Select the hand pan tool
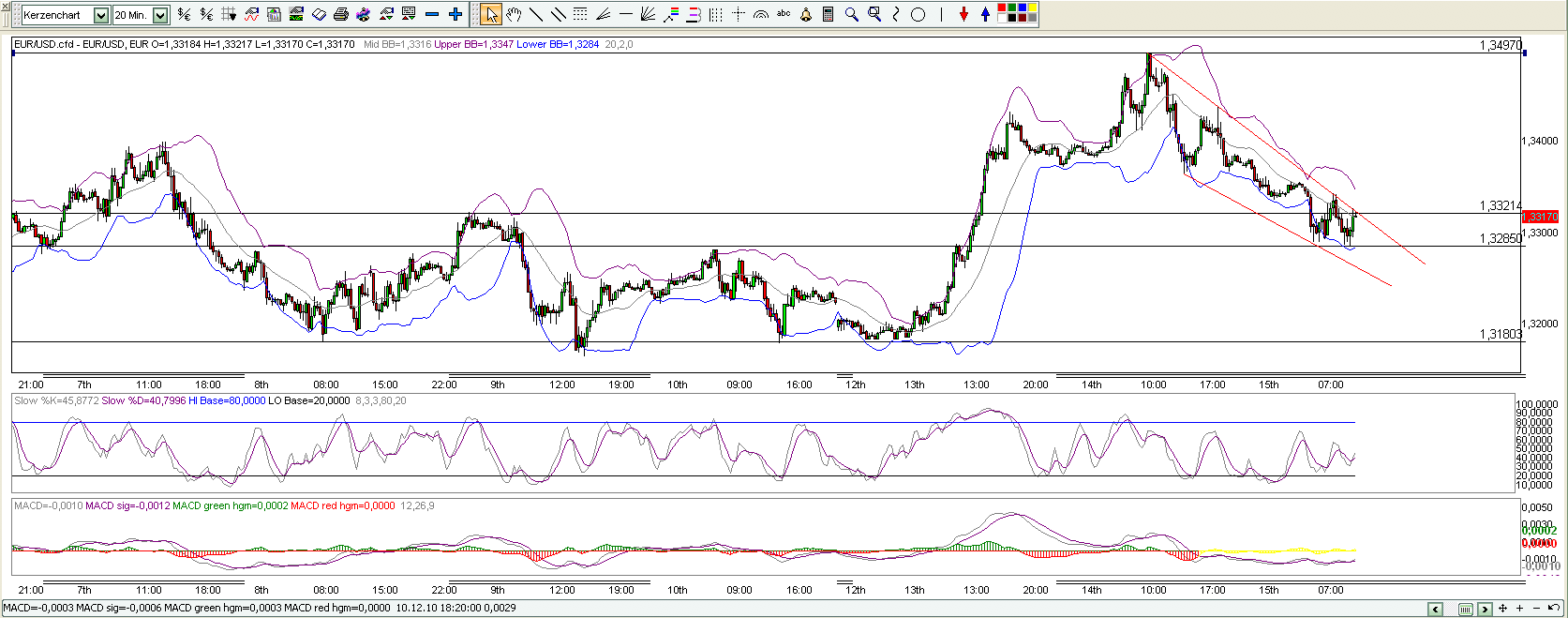Screen dimensions: 1568x618 514,14
